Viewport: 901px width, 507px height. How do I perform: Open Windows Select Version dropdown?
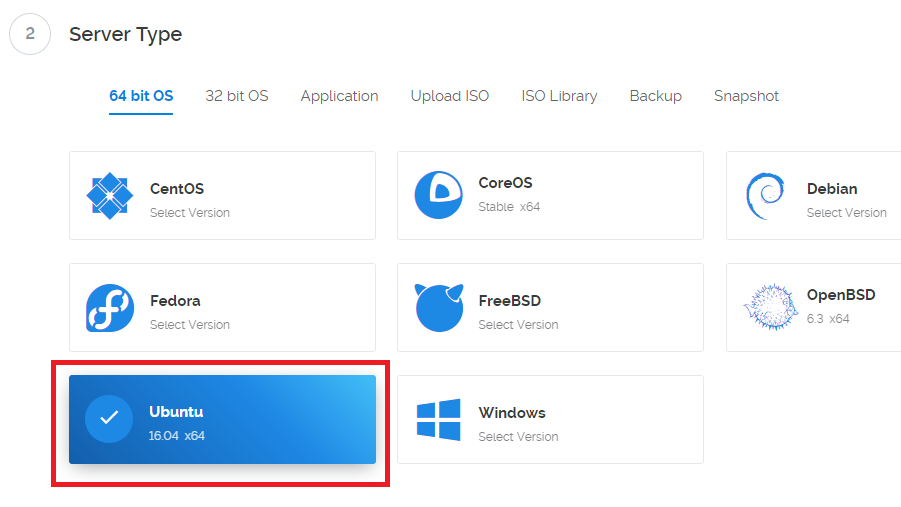pyautogui.click(x=518, y=437)
